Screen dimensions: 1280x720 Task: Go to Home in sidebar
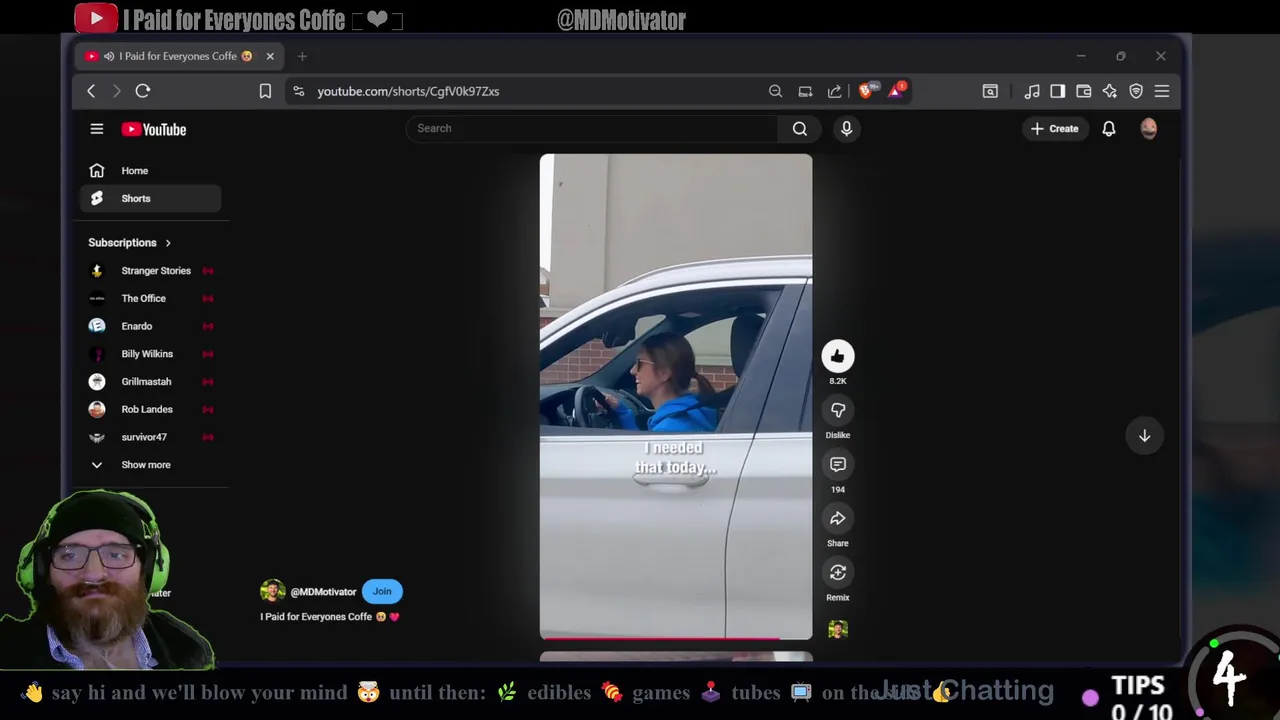point(151,171)
